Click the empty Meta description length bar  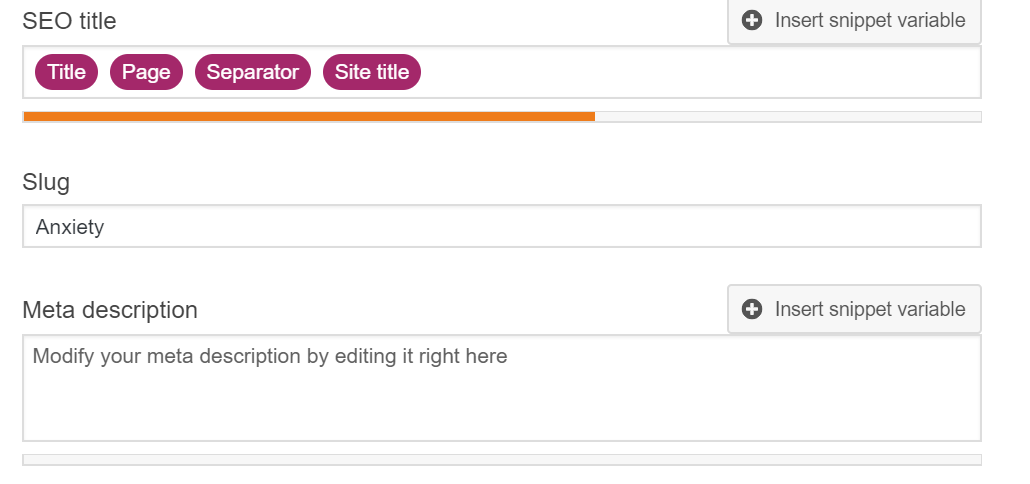click(x=501, y=460)
